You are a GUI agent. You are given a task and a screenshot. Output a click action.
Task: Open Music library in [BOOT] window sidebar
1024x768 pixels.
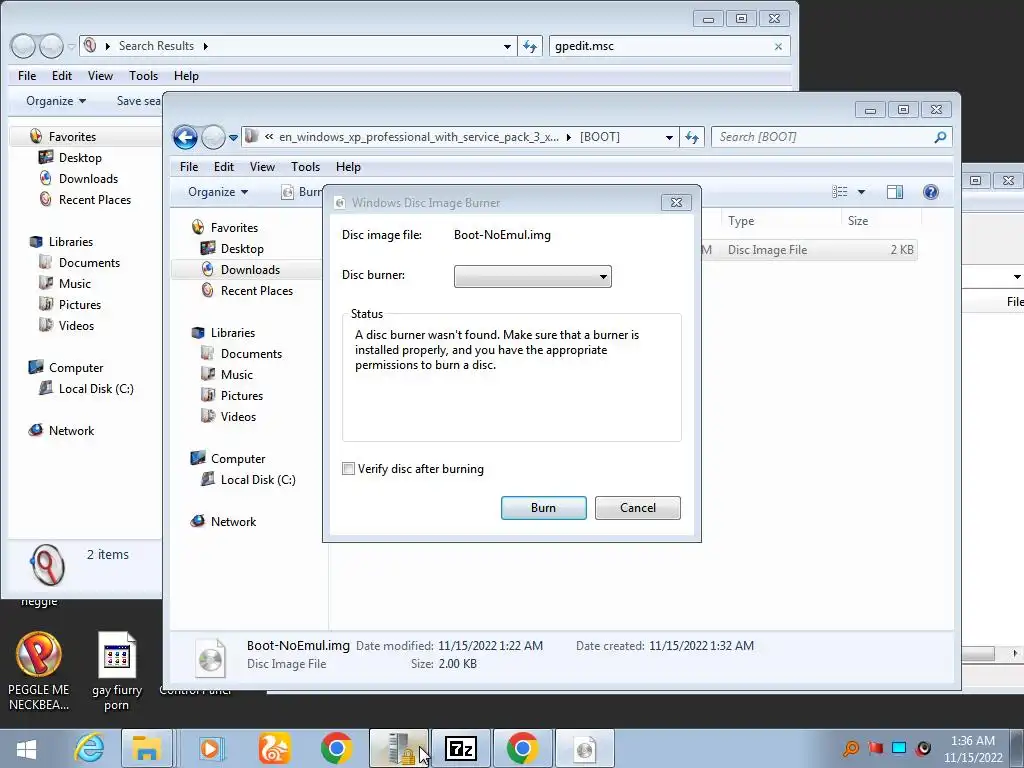point(236,375)
